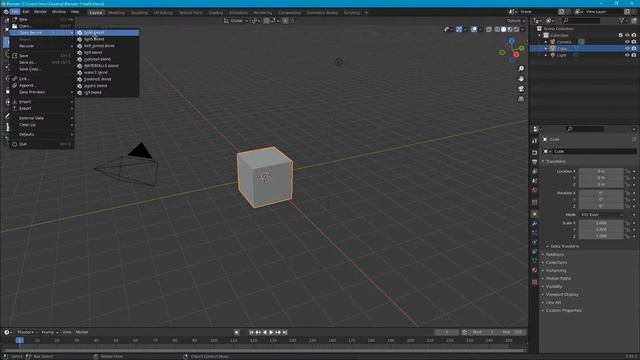Hide the Camera in viewport via eye icon

tap(627, 42)
